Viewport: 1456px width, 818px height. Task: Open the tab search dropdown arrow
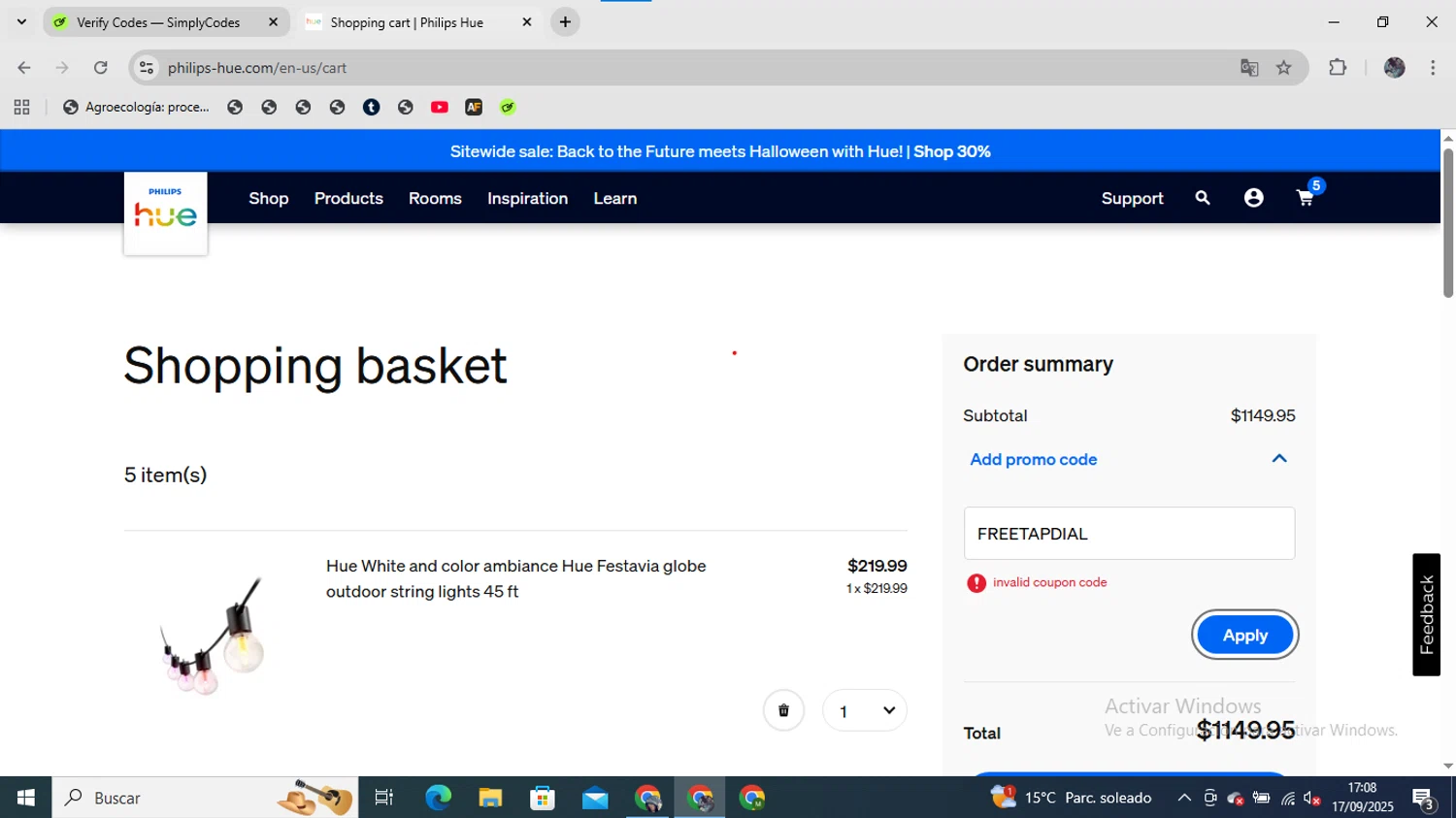click(21, 22)
